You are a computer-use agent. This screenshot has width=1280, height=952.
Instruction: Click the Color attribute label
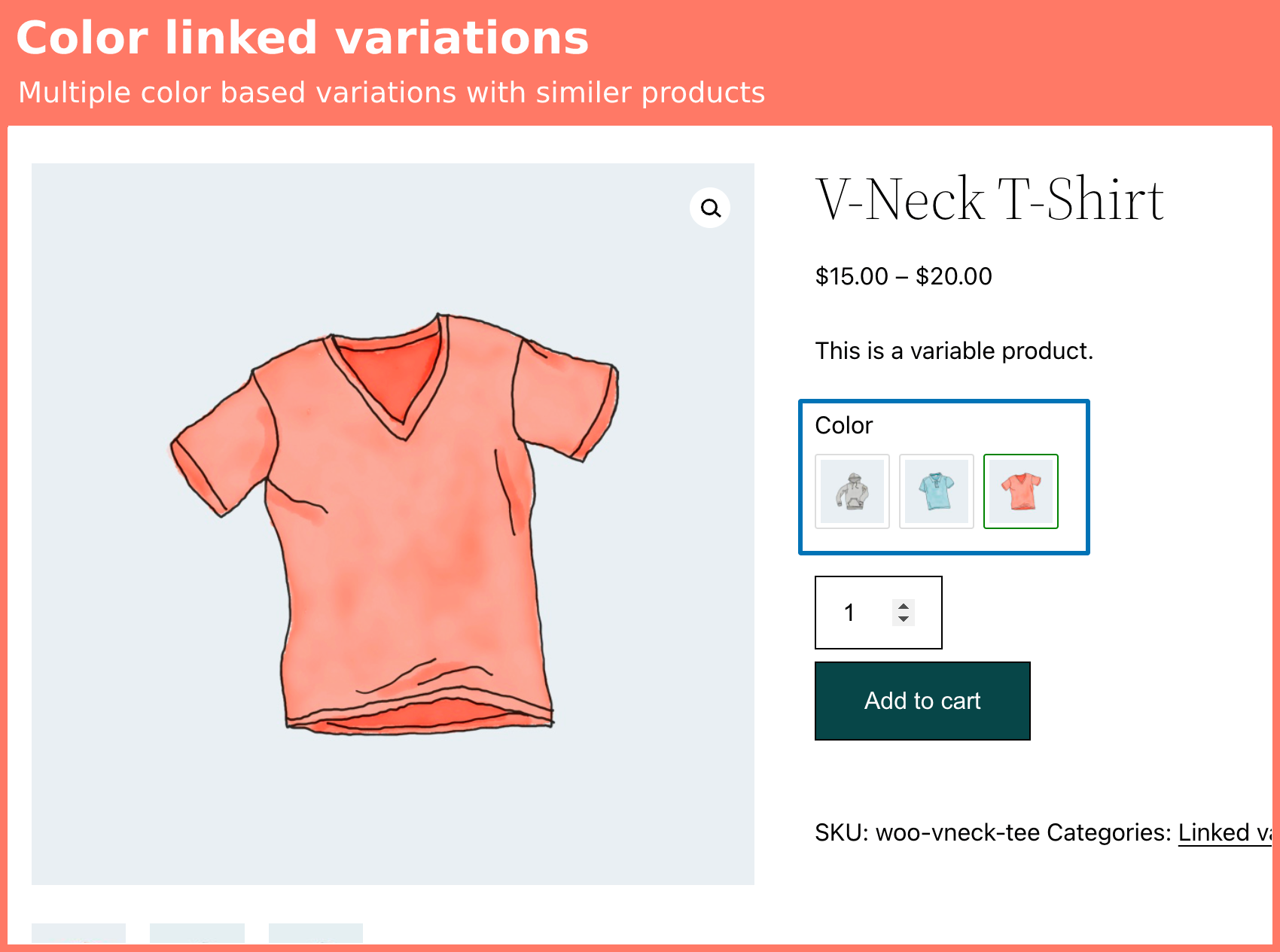(844, 425)
